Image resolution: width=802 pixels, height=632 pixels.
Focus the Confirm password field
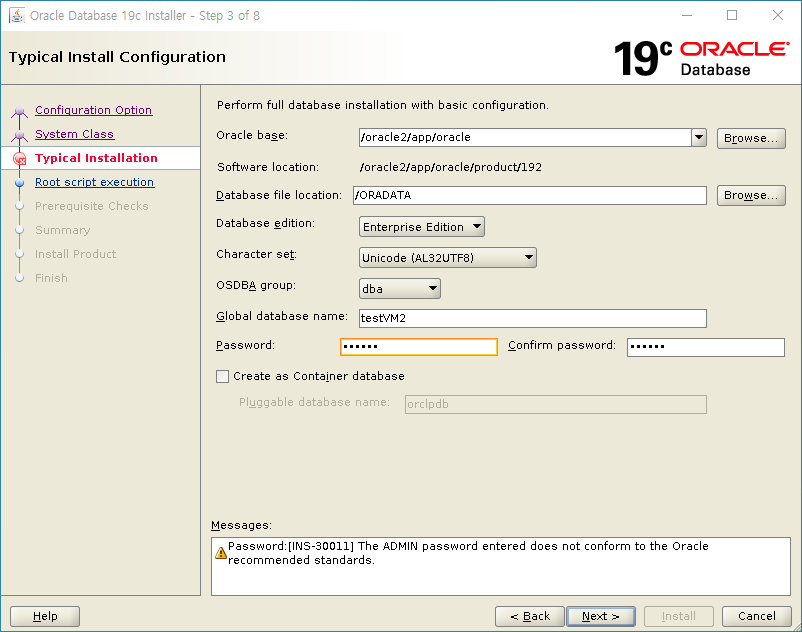(706, 347)
